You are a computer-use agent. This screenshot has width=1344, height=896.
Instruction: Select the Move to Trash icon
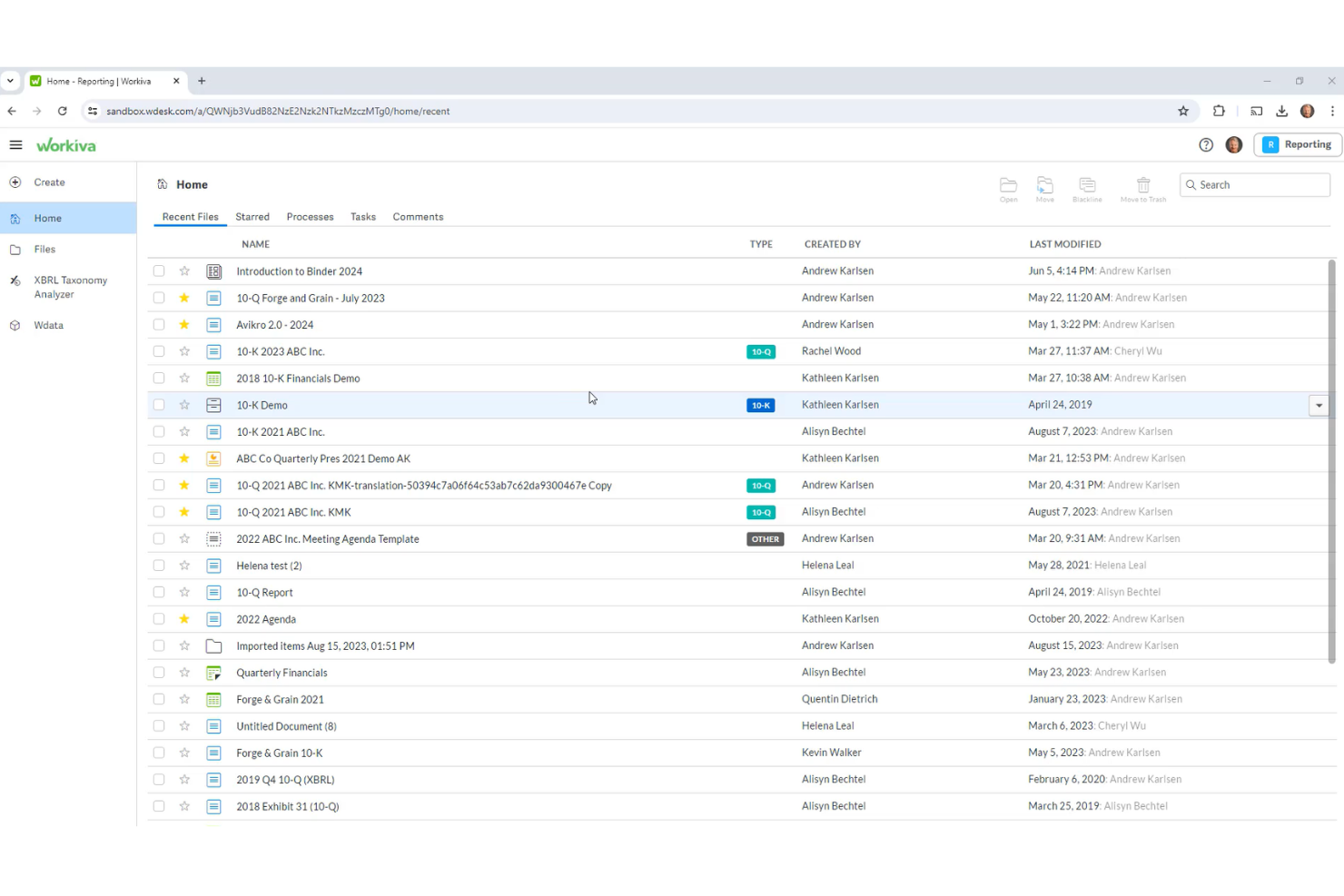[x=1142, y=188]
